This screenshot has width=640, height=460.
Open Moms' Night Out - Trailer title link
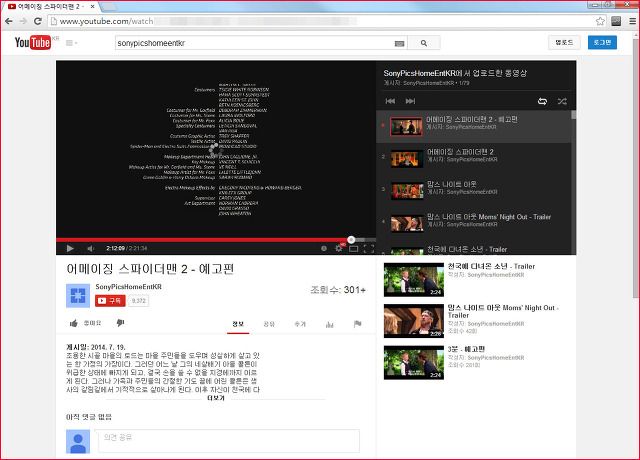[x=503, y=311]
